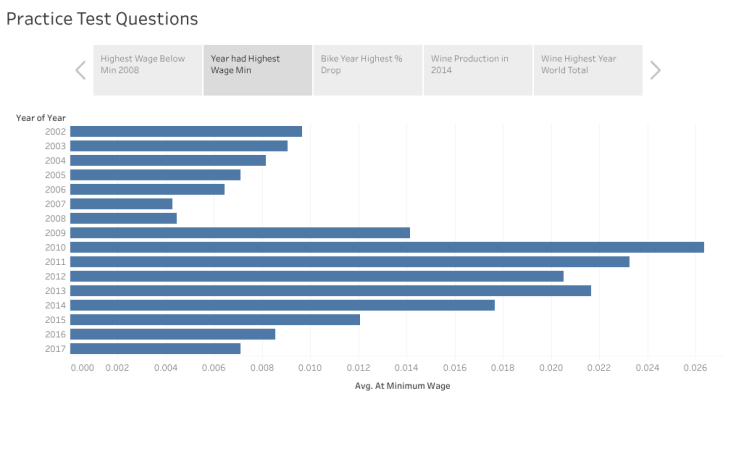This screenshot has width=736, height=454.
Task: Switch to Bike Year Highest % Drop tab
Action: tap(367, 70)
